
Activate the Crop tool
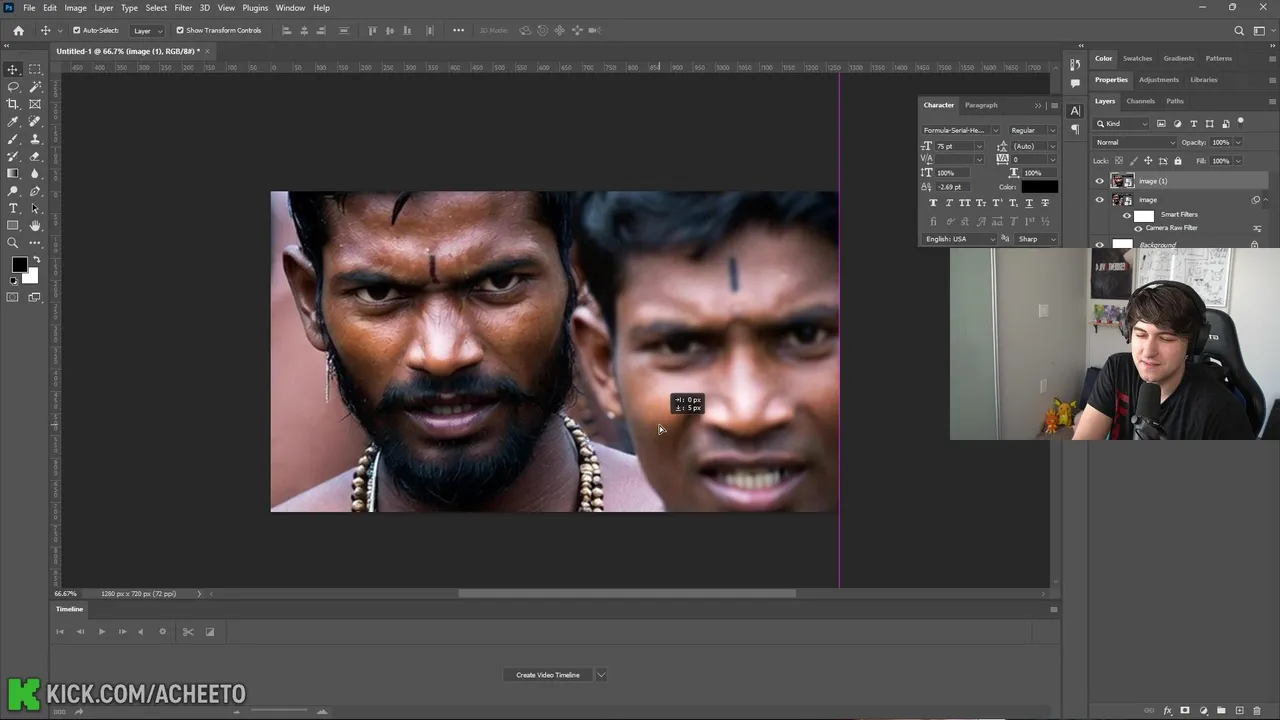pyautogui.click(x=13, y=104)
